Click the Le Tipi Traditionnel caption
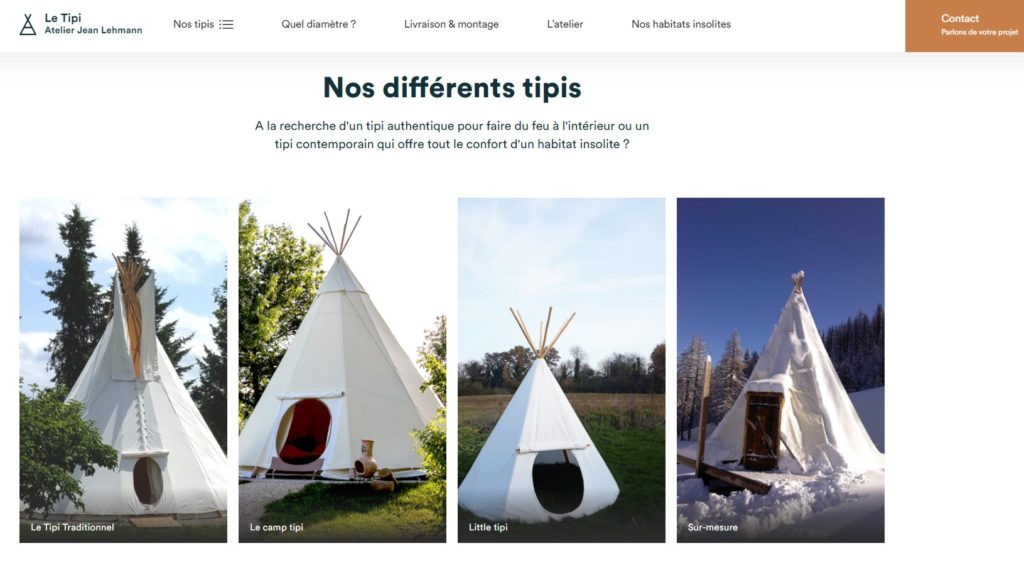1024x580 pixels. pos(72,527)
